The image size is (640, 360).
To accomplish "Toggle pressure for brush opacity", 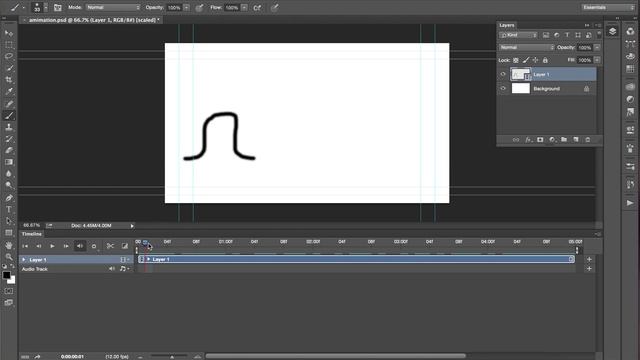I will pyautogui.click(x=199, y=7).
